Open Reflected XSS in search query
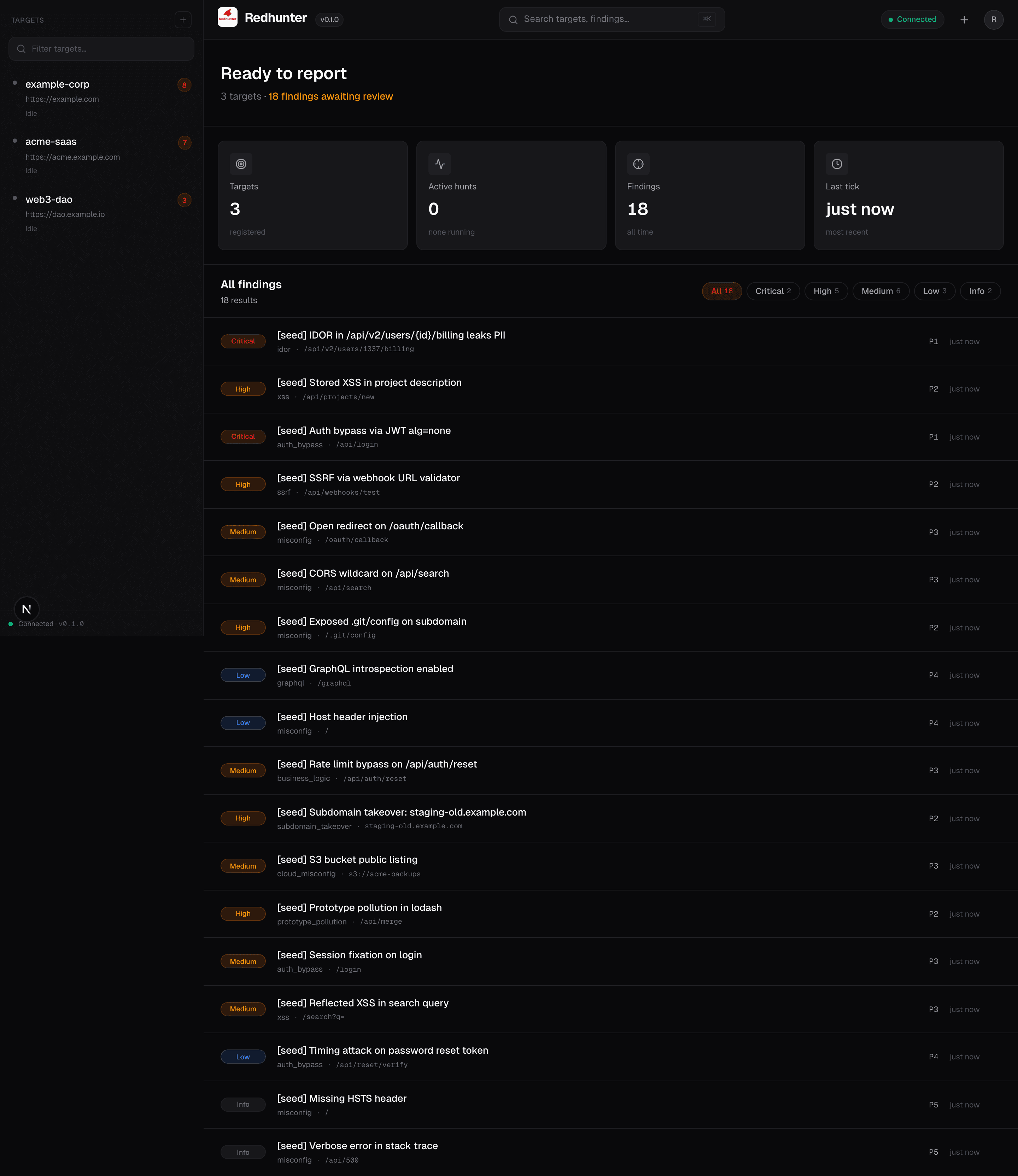1018x1176 pixels. pos(610,1009)
